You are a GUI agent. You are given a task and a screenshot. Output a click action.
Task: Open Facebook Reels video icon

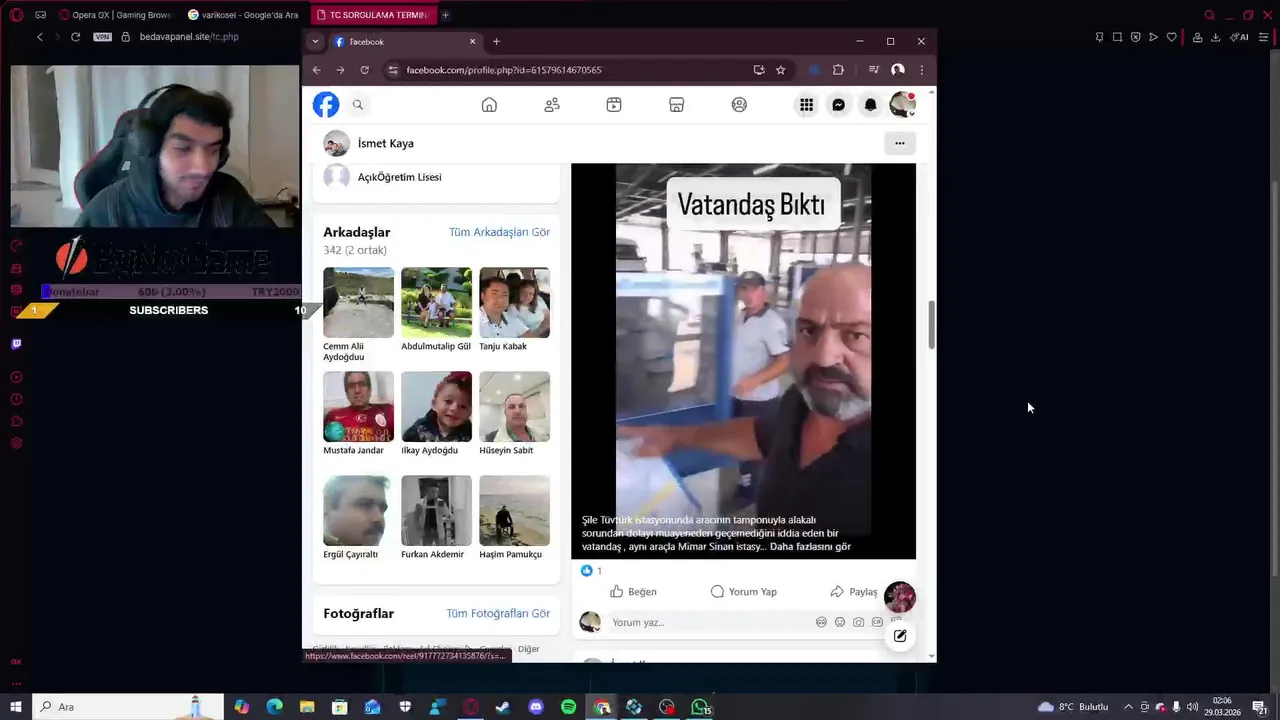point(614,105)
